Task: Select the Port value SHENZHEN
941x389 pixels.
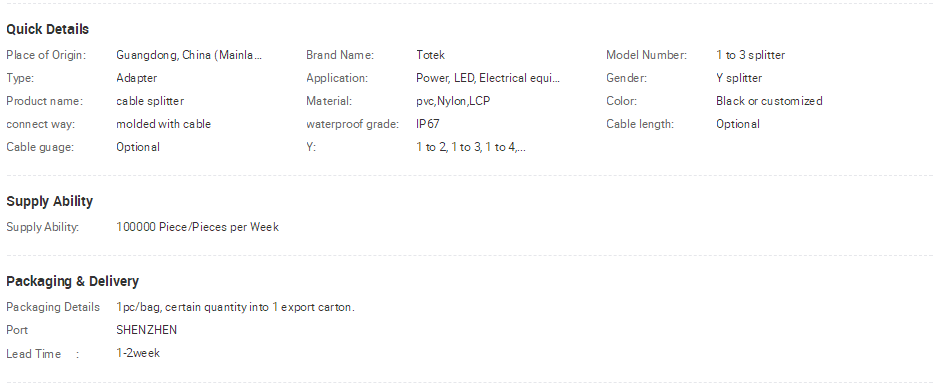Action: 146,330
